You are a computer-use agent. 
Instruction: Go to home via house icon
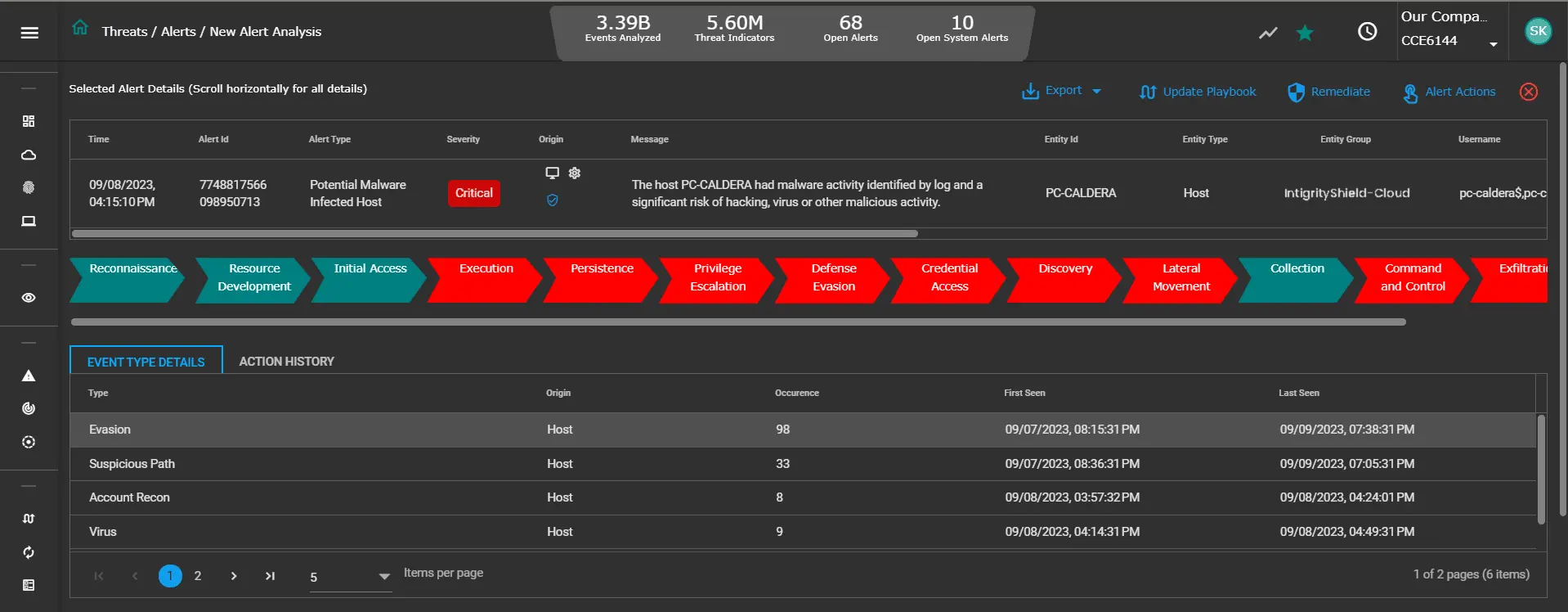[x=80, y=28]
